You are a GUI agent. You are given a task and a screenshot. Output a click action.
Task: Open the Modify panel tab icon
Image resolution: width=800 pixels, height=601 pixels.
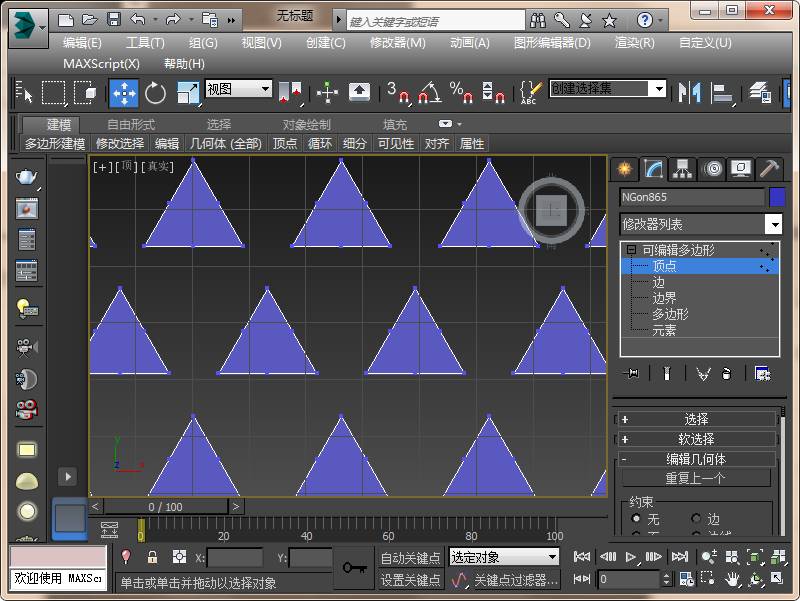point(654,168)
